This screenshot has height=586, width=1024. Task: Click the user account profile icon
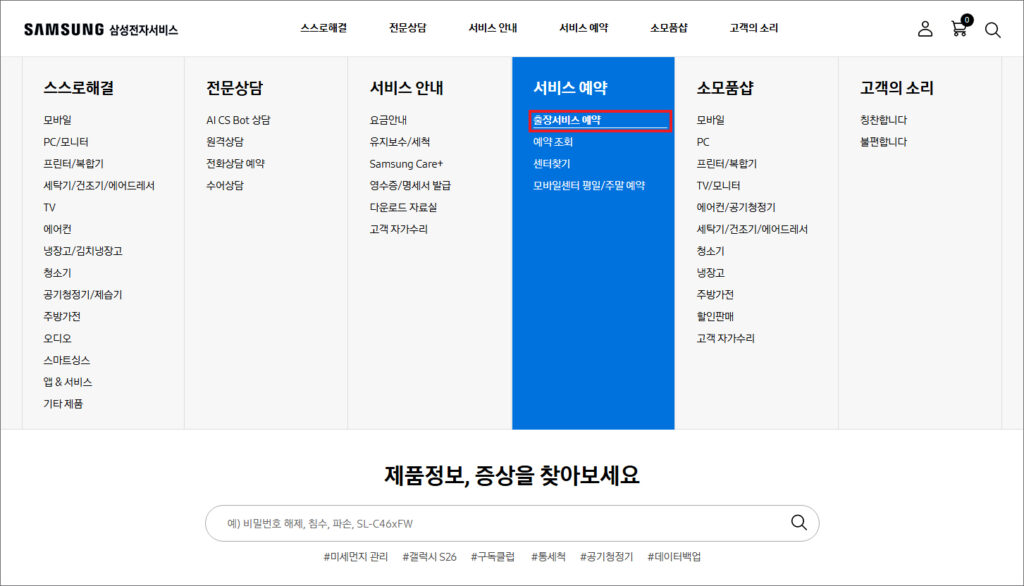tap(925, 29)
